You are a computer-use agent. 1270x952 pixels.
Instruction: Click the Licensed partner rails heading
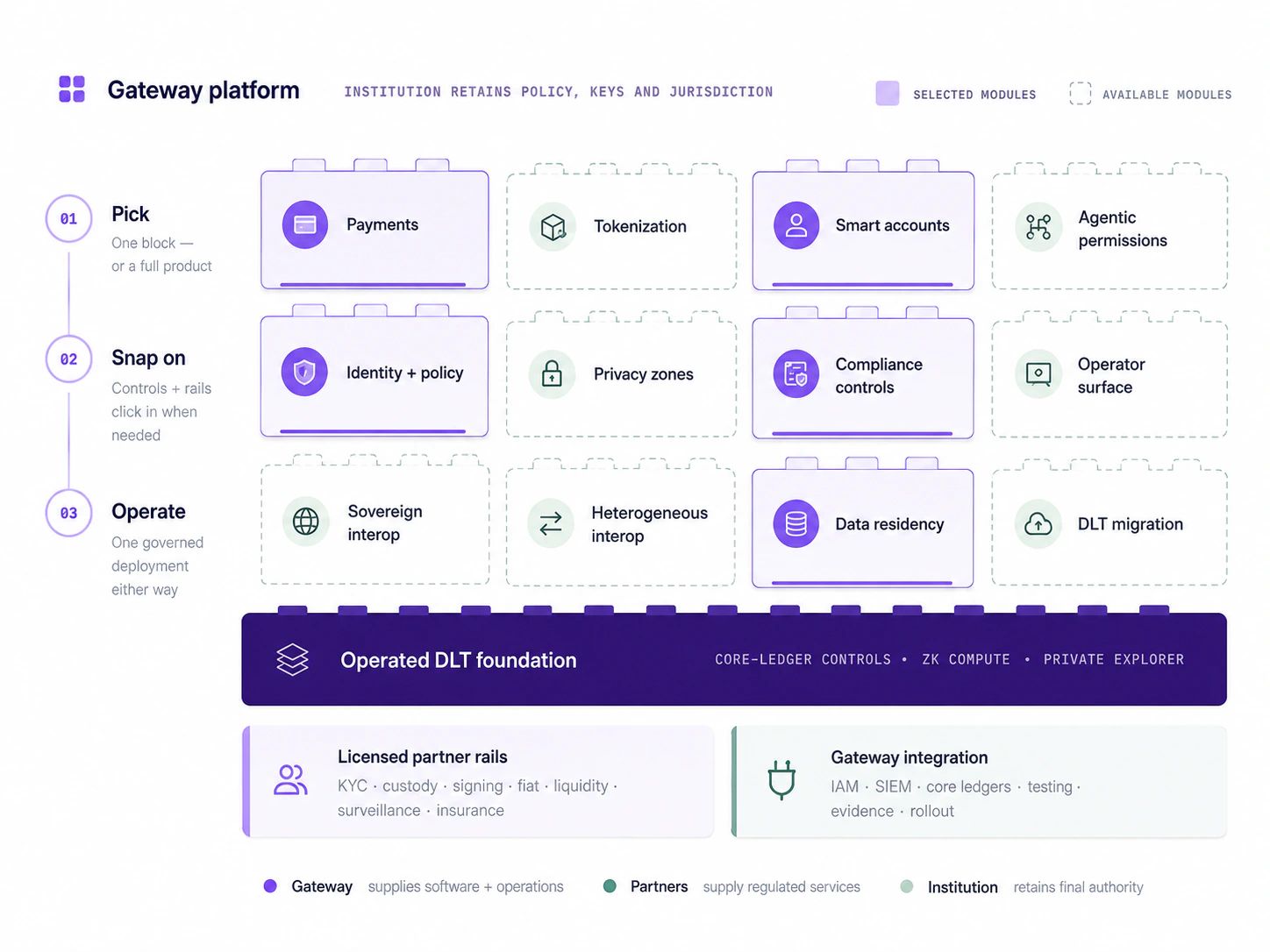point(423,757)
